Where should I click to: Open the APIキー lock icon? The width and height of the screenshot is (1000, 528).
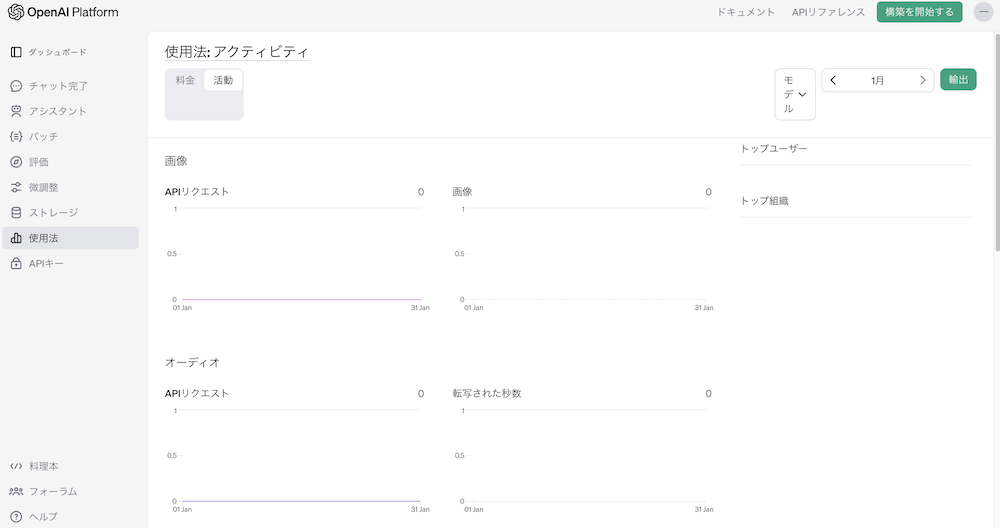pos(16,263)
